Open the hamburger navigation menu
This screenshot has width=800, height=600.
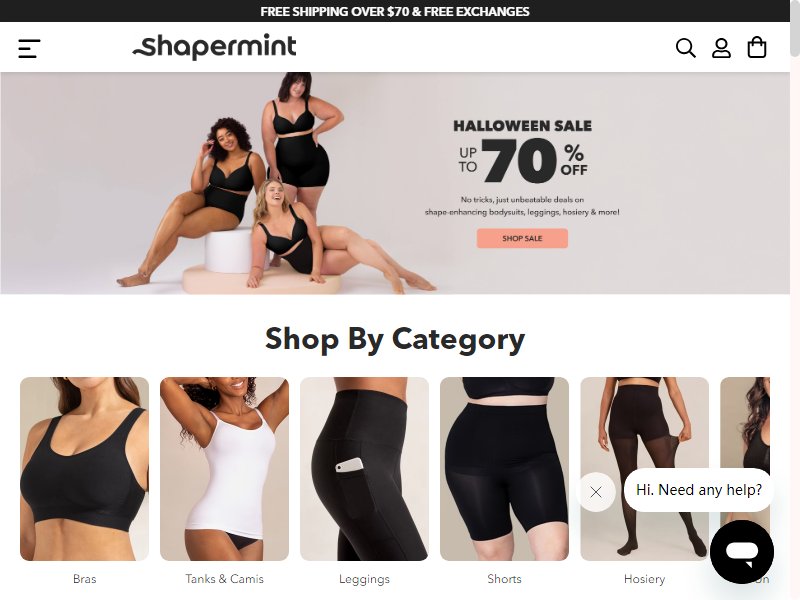point(29,48)
